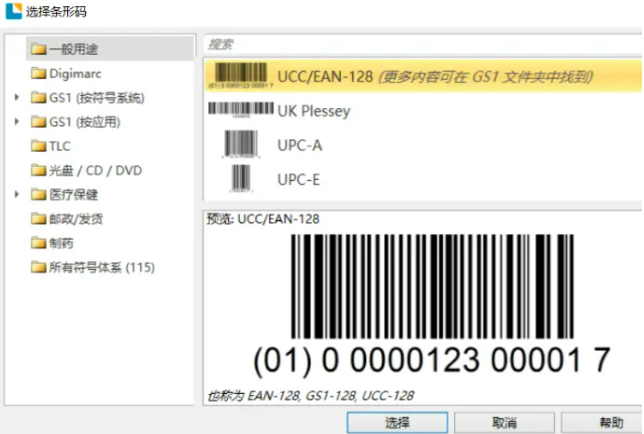Image resolution: width=644 pixels, height=434 pixels.
Task: Click the UPC-E barcode thumbnail
Action: (x=241, y=178)
